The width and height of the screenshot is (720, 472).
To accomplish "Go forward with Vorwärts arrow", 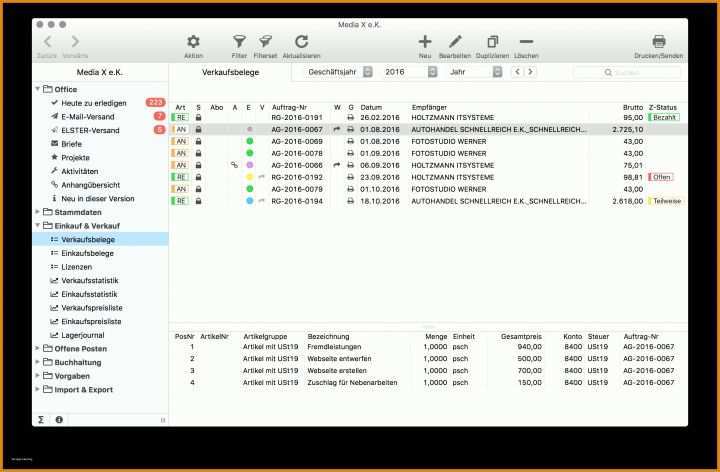I will tap(75, 42).
